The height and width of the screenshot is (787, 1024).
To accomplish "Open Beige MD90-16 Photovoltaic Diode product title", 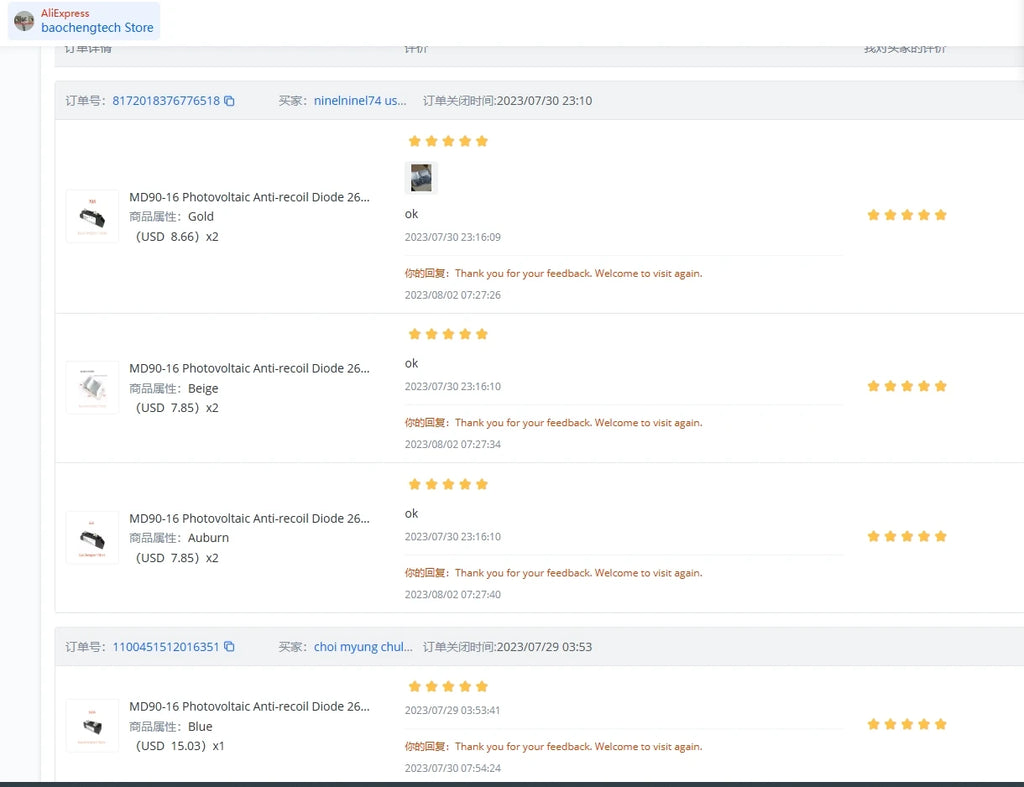I will pos(249,368).
